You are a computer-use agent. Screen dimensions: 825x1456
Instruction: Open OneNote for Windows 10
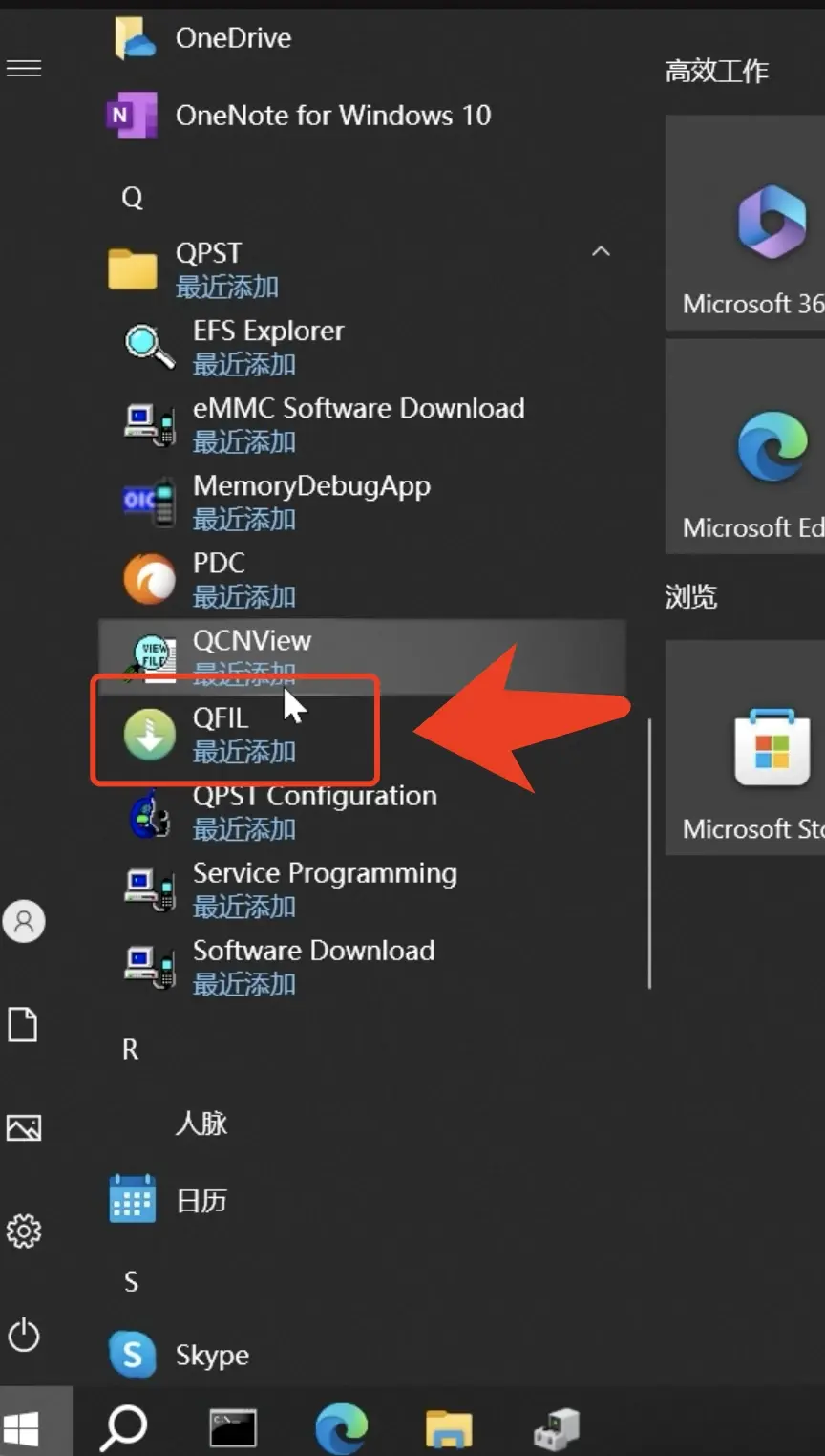tap(331, 116)
